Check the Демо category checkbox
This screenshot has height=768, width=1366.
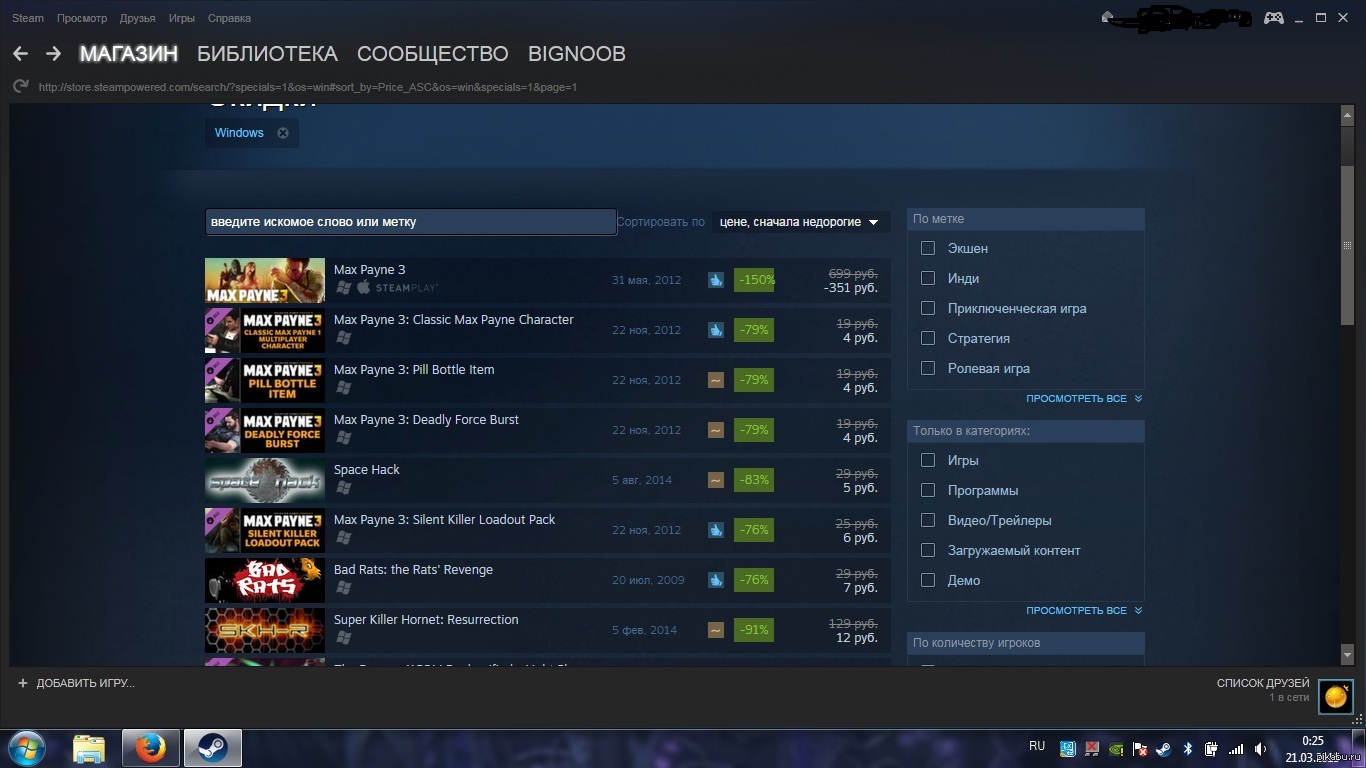coord(928,580)
